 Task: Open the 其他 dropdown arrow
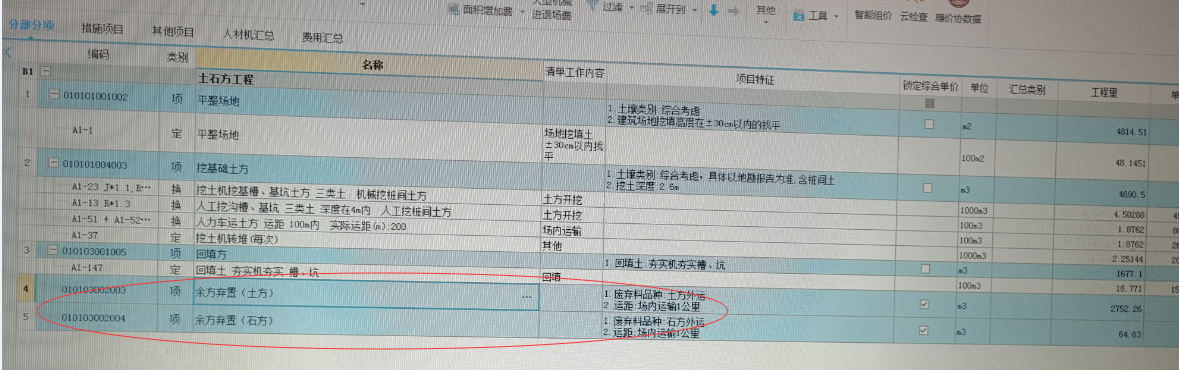coord(765,22)
